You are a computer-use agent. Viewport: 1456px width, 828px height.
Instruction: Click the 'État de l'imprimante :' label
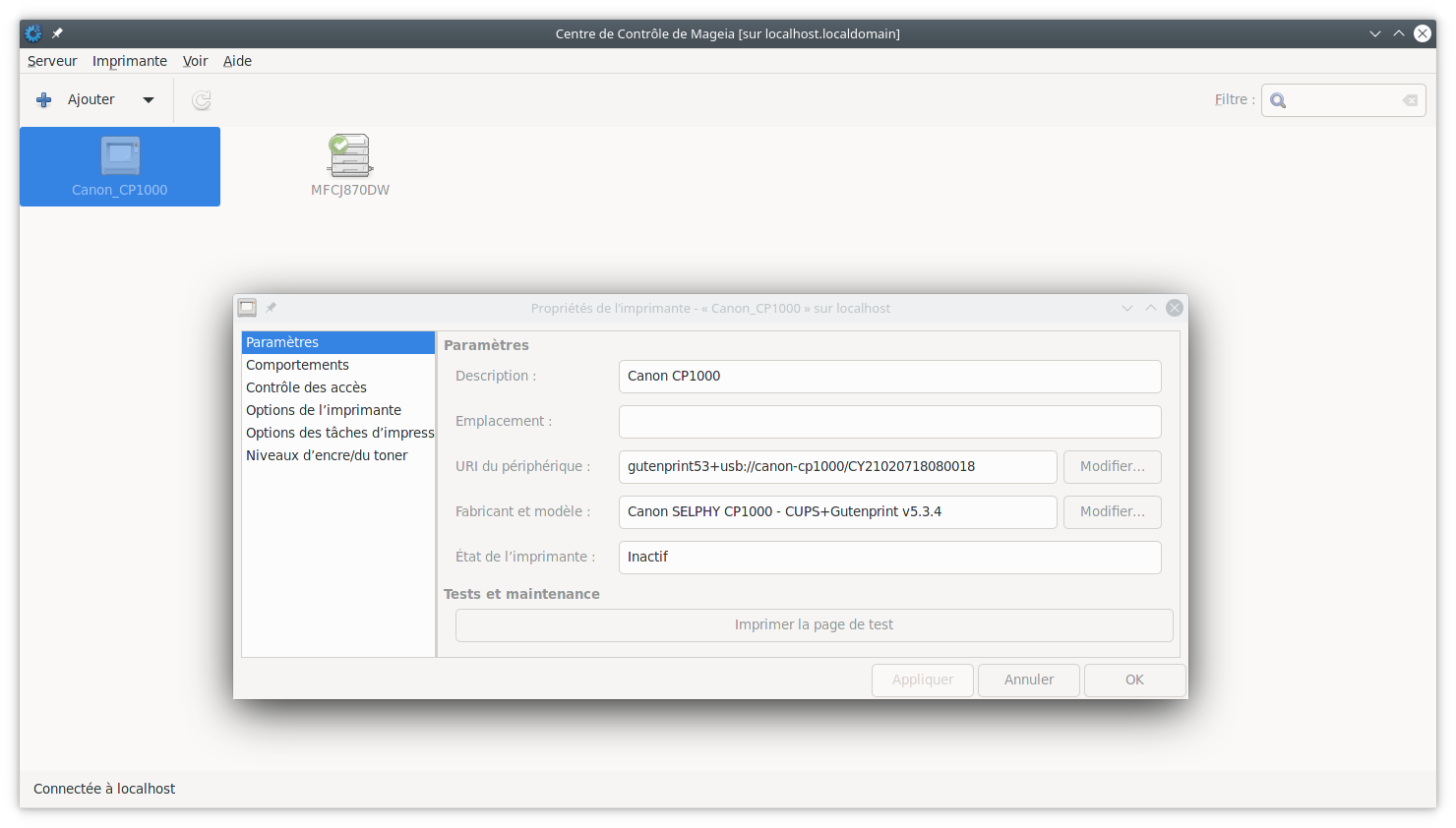point(525,557)
